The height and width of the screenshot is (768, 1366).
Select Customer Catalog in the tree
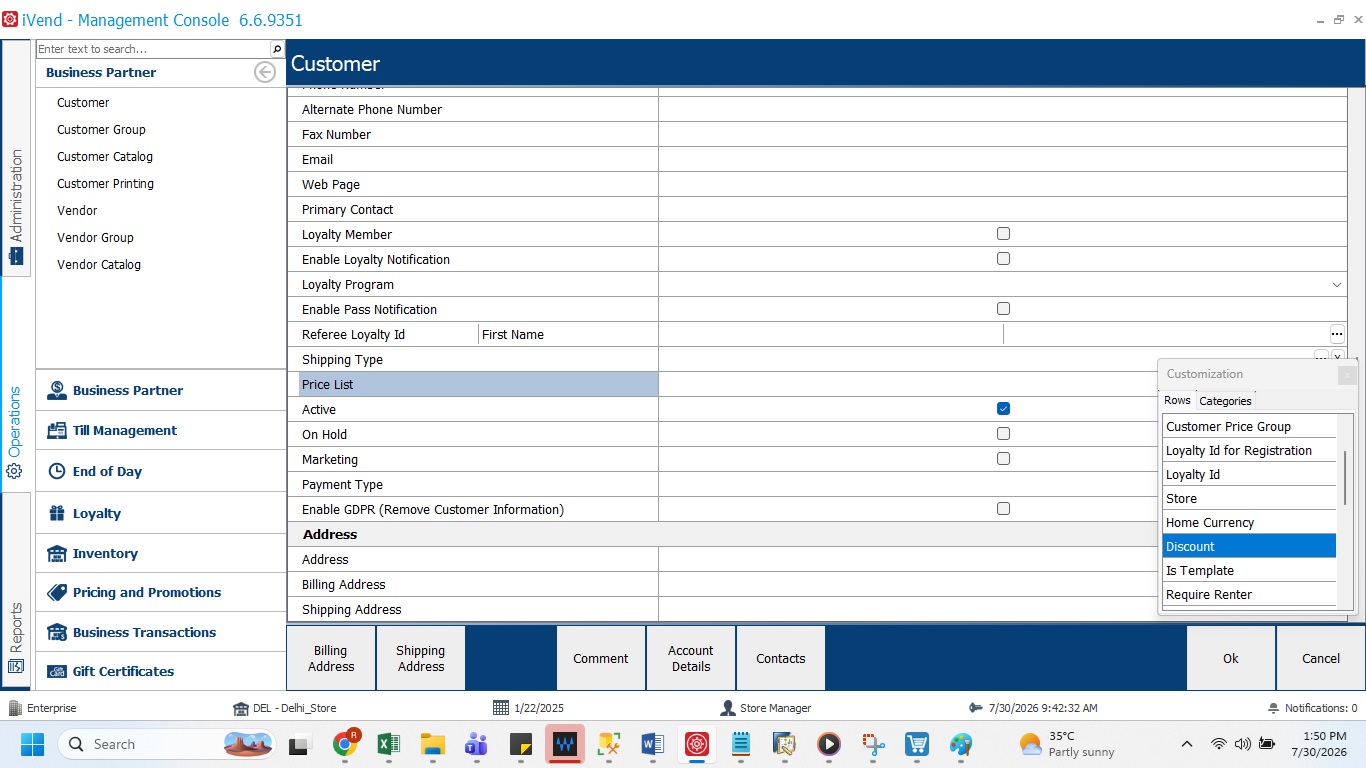pyautogui.click(x=105, y=157)
